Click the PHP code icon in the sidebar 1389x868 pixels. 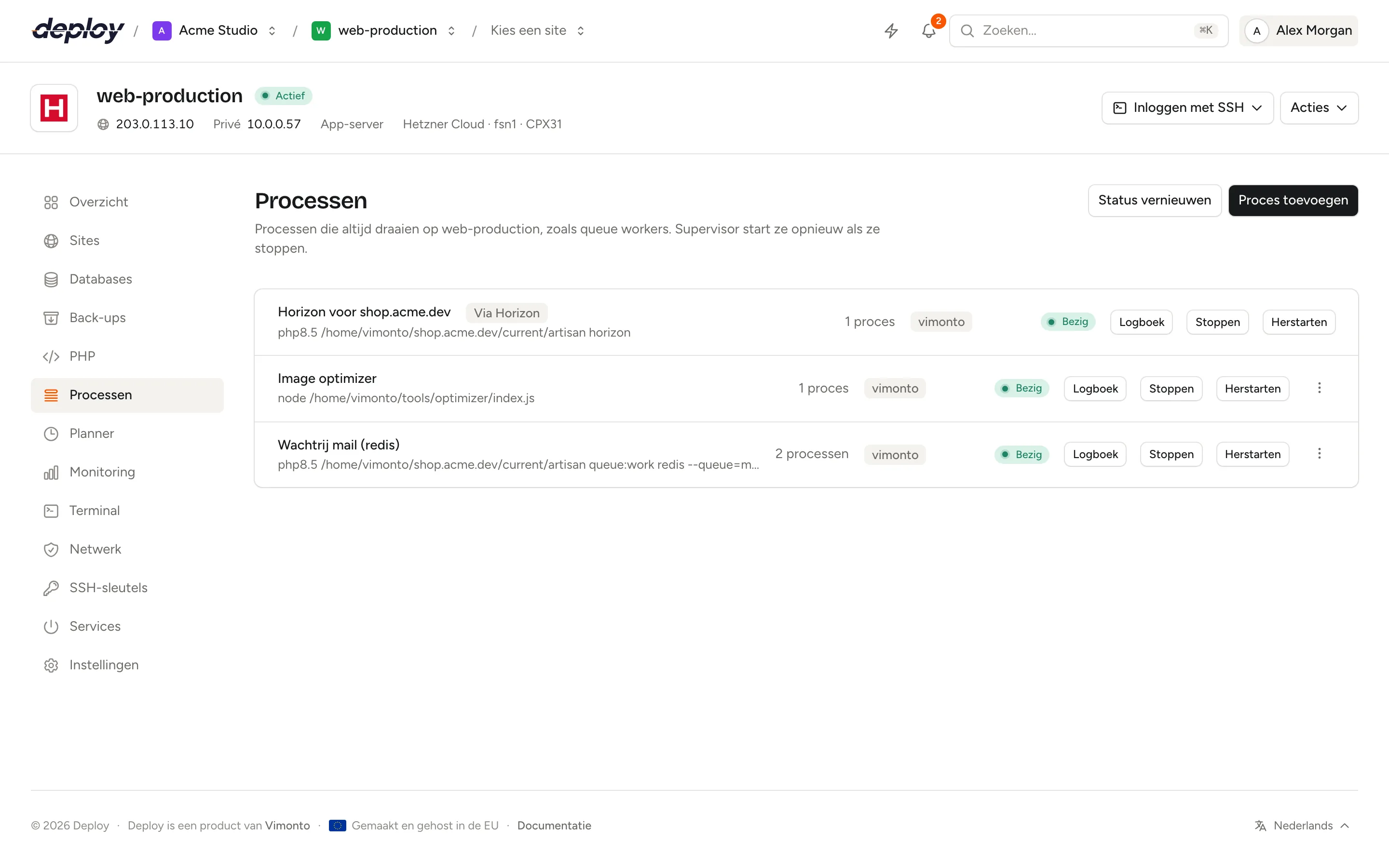point(51,356)
